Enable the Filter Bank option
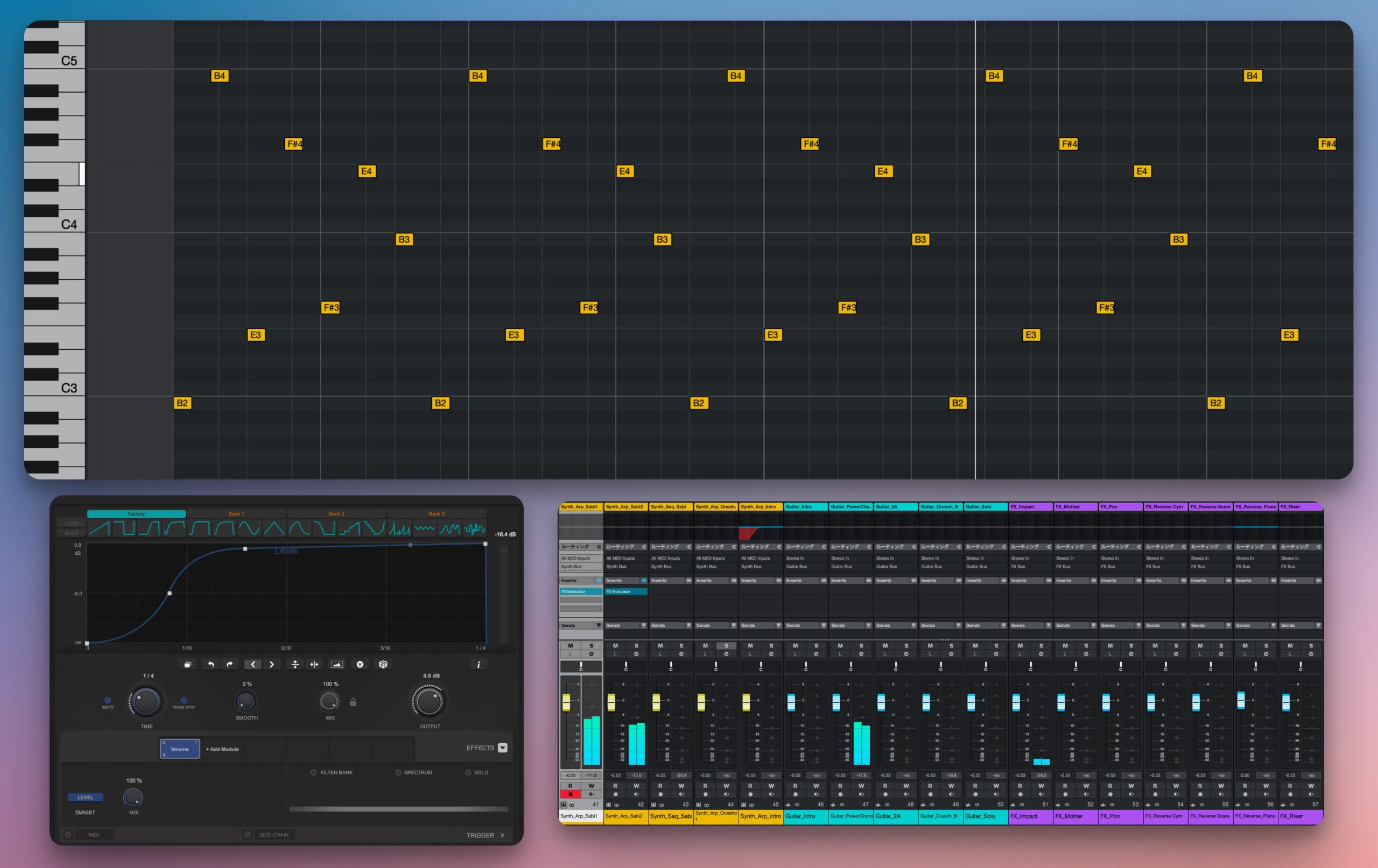 click(314, 772)
